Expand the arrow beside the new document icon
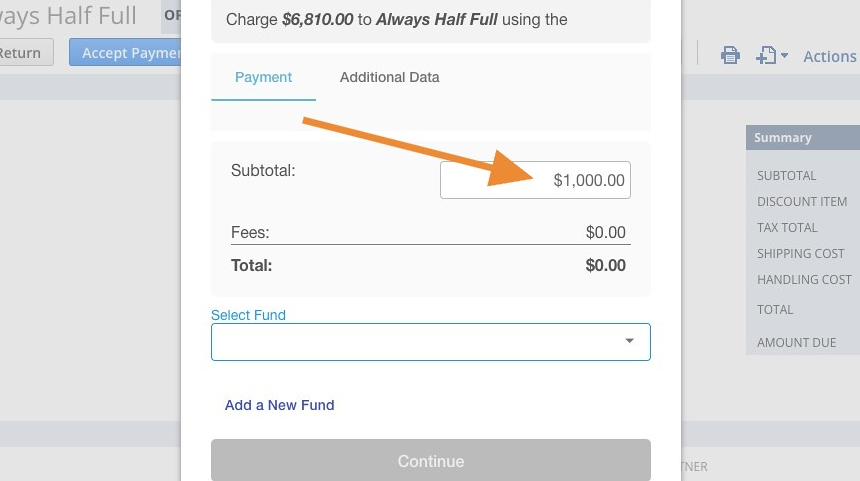860x481 pixels. (784, 55)
